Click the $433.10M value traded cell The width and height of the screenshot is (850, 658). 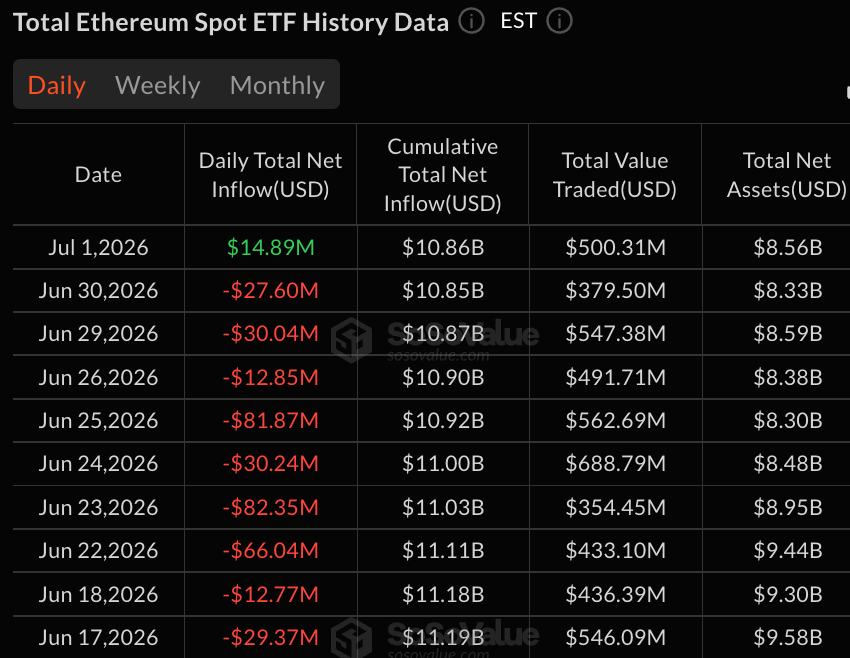point(615,550)
